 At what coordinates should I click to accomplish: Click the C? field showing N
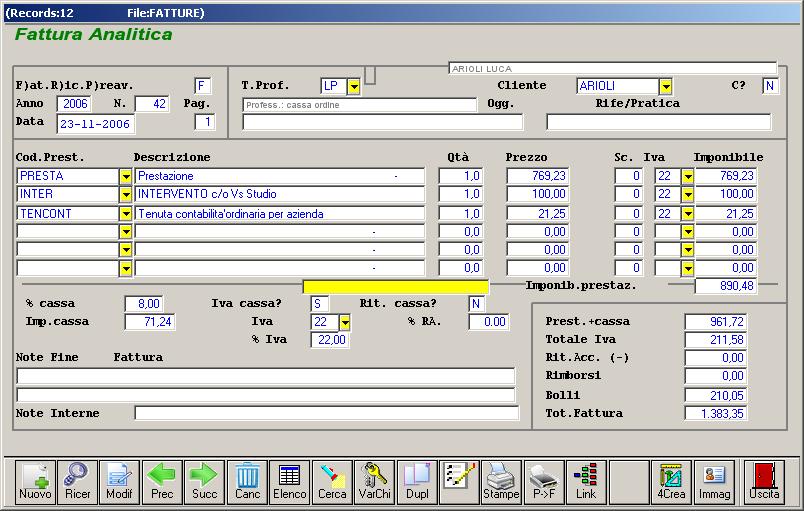click(770, 86)
